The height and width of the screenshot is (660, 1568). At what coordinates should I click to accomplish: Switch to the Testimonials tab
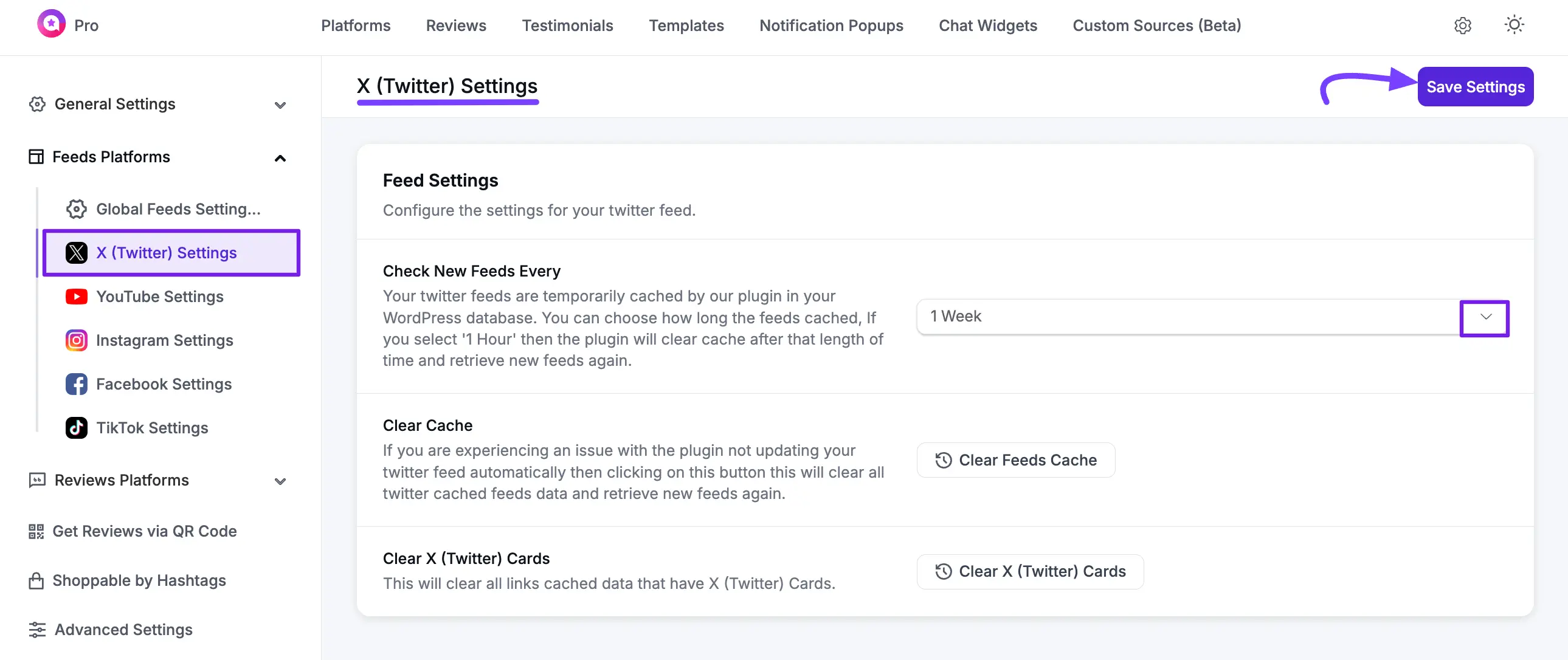tap(567, 26)
